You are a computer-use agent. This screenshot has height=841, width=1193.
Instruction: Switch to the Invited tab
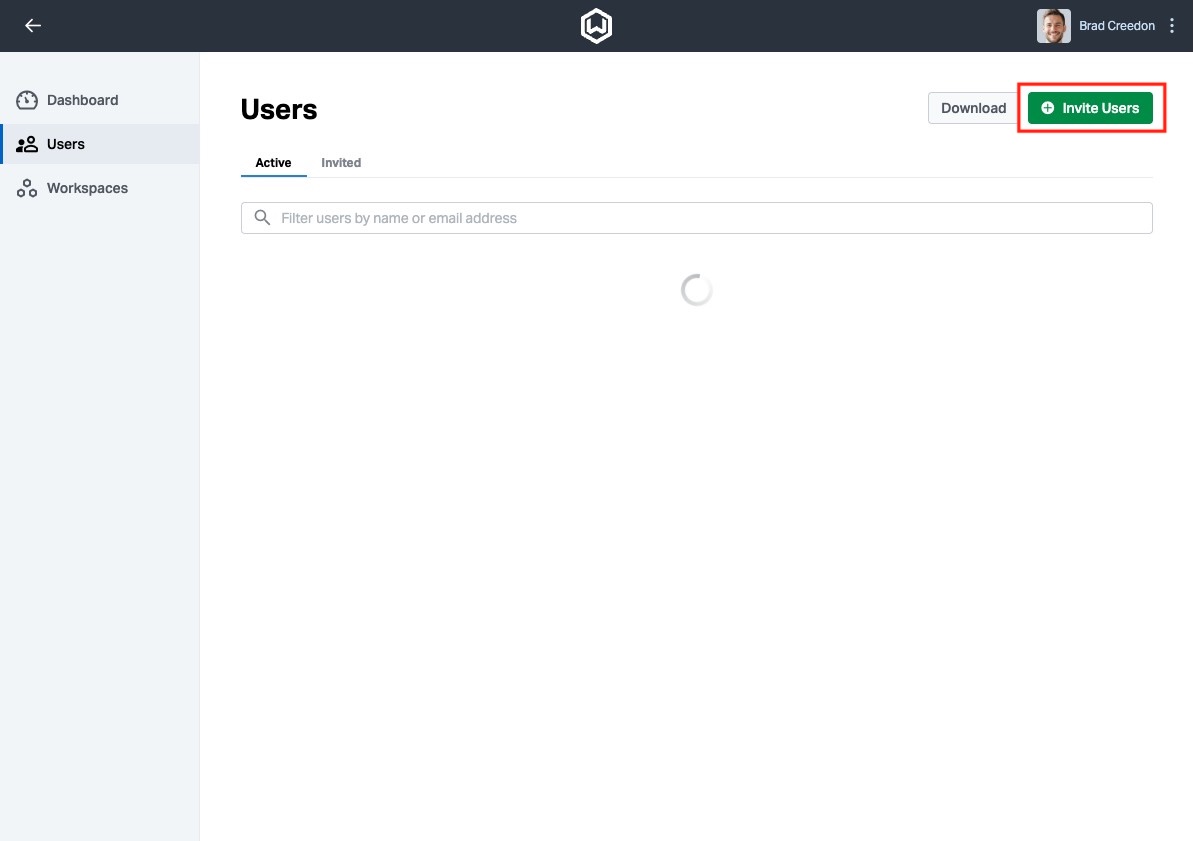pyautogui.click(x=340, y=162)
